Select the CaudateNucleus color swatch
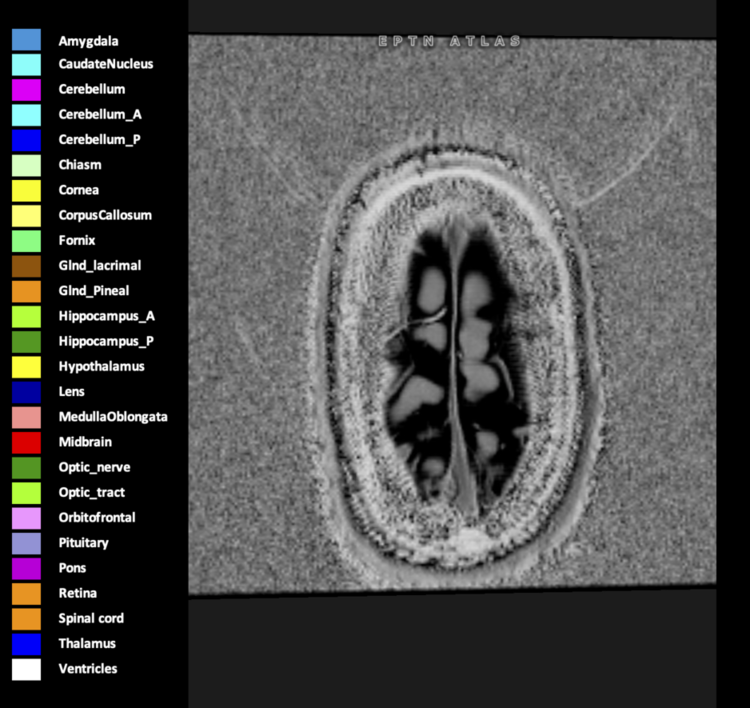The height and width of the screenshot is (708, 750). (26, 65)
